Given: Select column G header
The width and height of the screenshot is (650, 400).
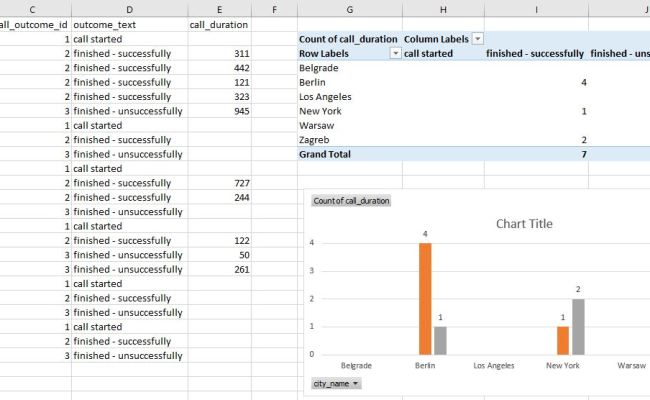Looking at the screenshot, I should (349, 9).
